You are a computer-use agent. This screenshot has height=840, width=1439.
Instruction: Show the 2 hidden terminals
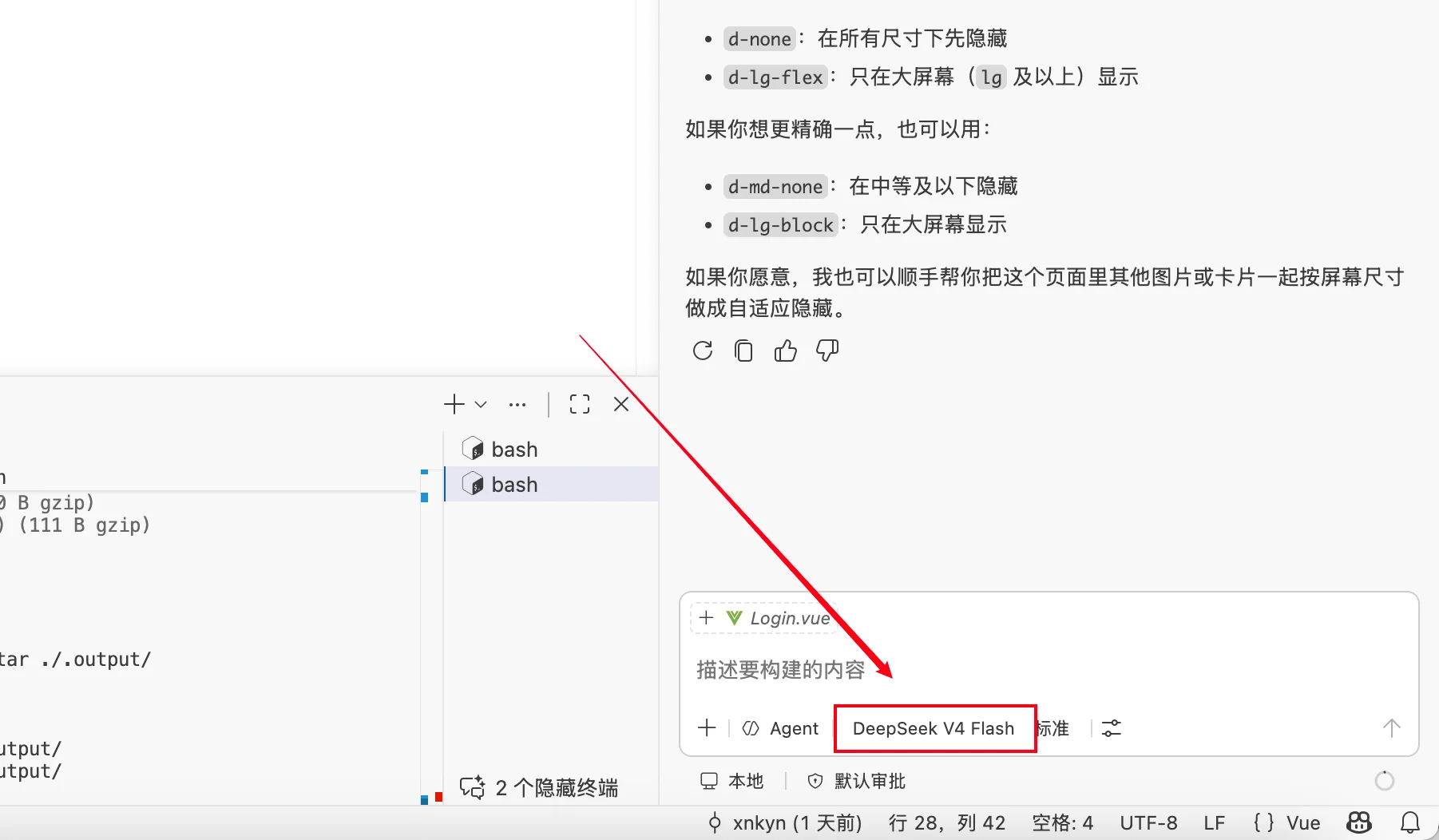coord(539,787)
